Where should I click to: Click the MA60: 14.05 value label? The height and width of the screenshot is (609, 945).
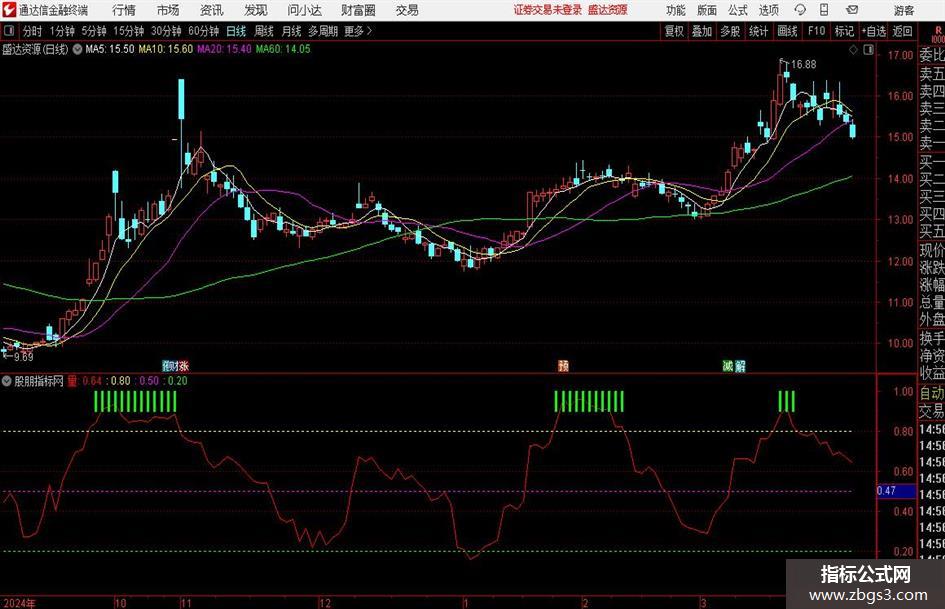(283, 49)
